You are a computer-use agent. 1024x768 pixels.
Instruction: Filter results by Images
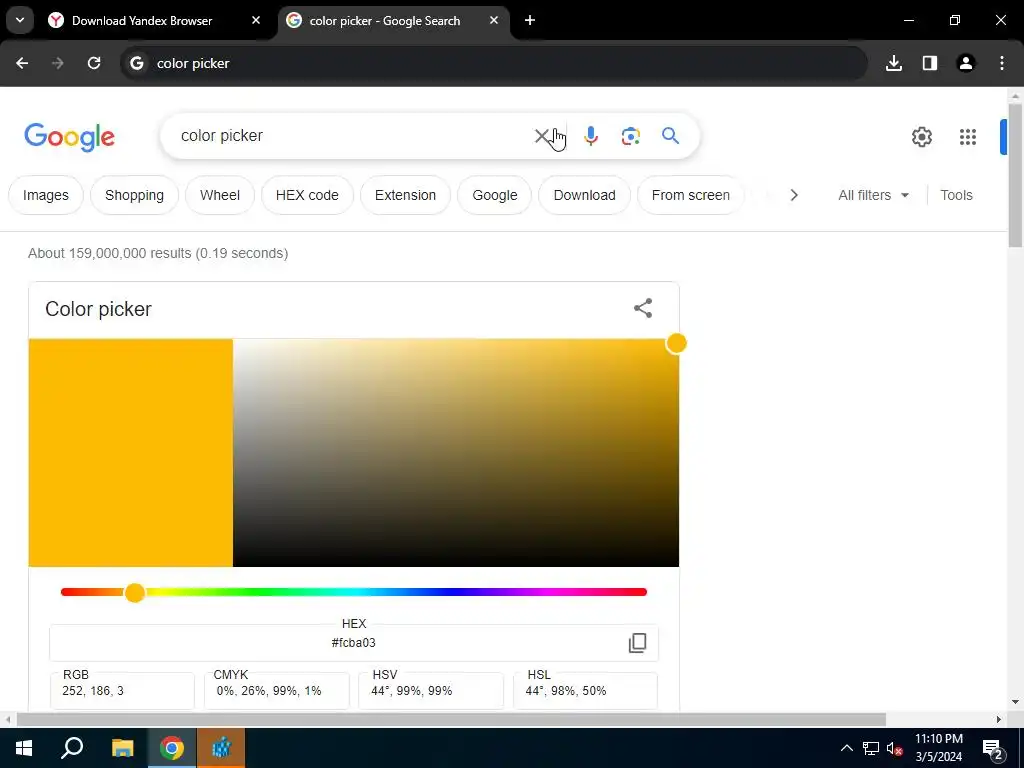click(46, 195)
